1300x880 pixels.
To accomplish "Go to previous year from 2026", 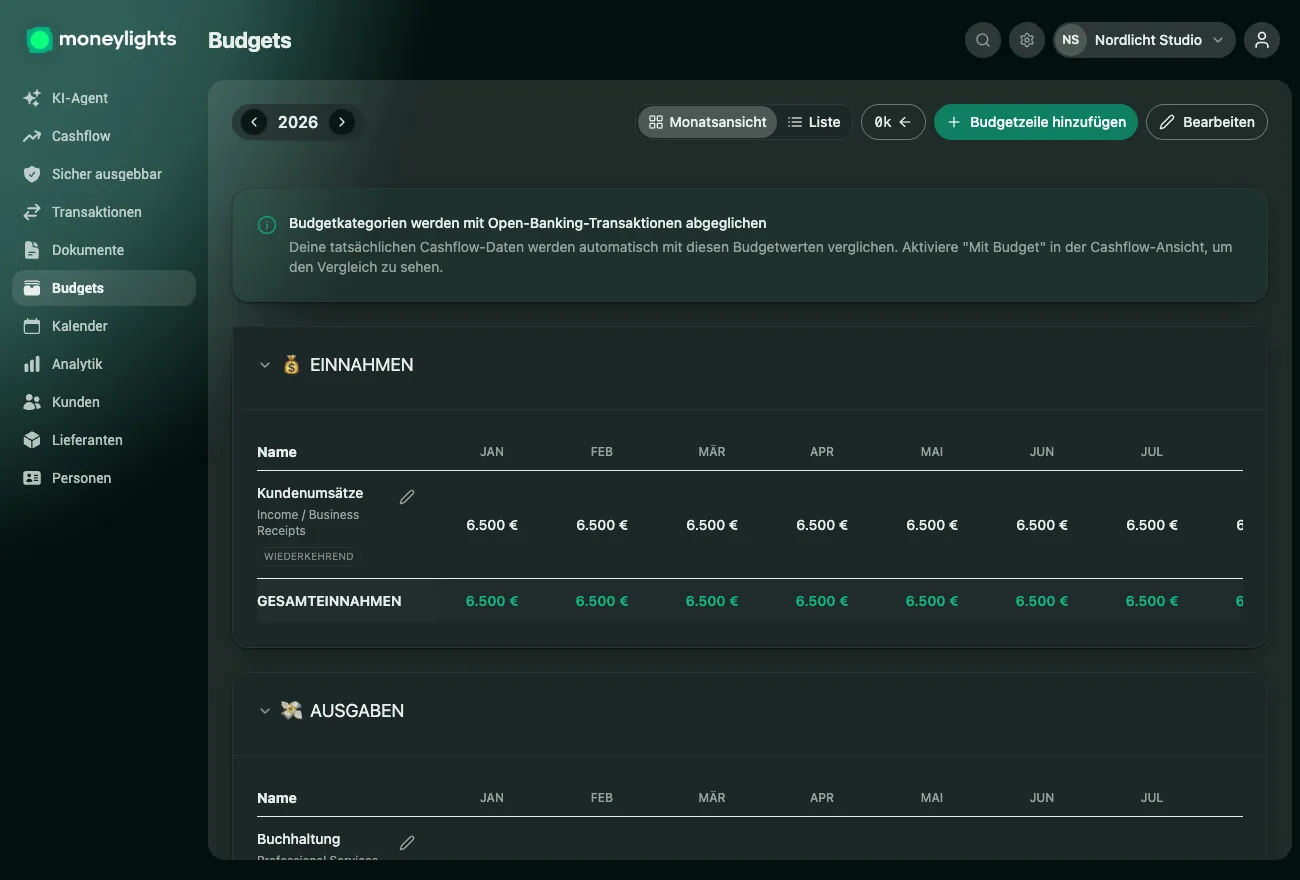I will [x=254, y=122].
